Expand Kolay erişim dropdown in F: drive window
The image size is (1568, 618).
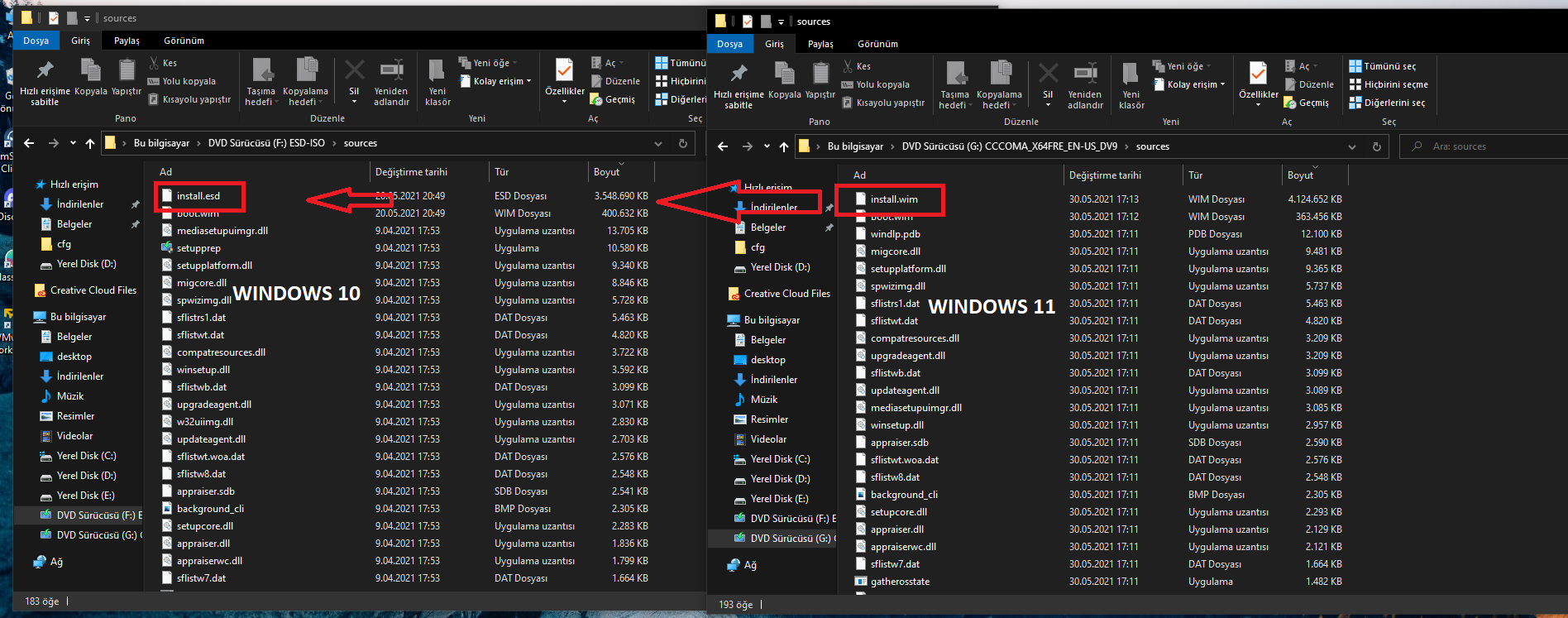click(x=495, y=81)
